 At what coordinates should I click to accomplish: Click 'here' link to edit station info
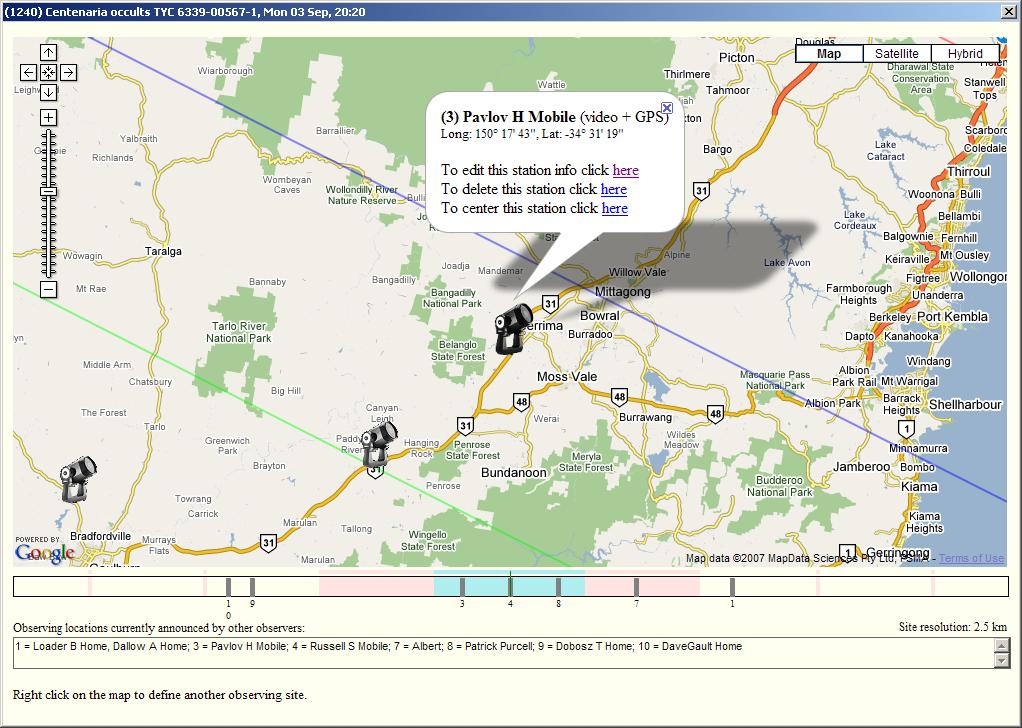click(x=626, y=170)
